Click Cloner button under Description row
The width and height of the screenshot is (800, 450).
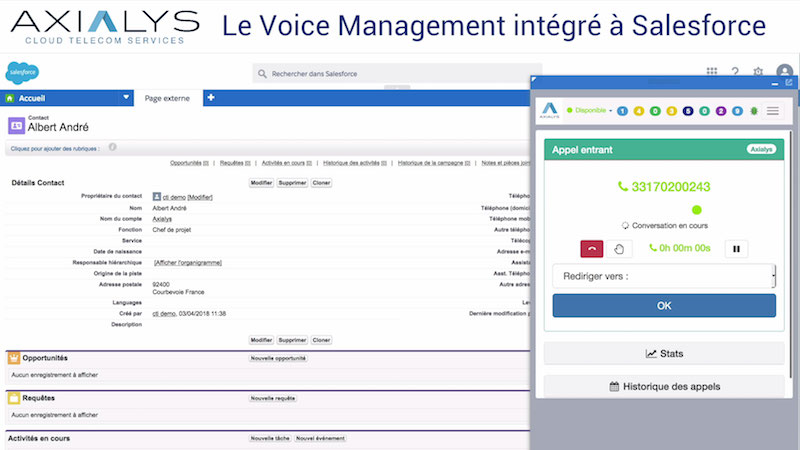tap(321, 340)
